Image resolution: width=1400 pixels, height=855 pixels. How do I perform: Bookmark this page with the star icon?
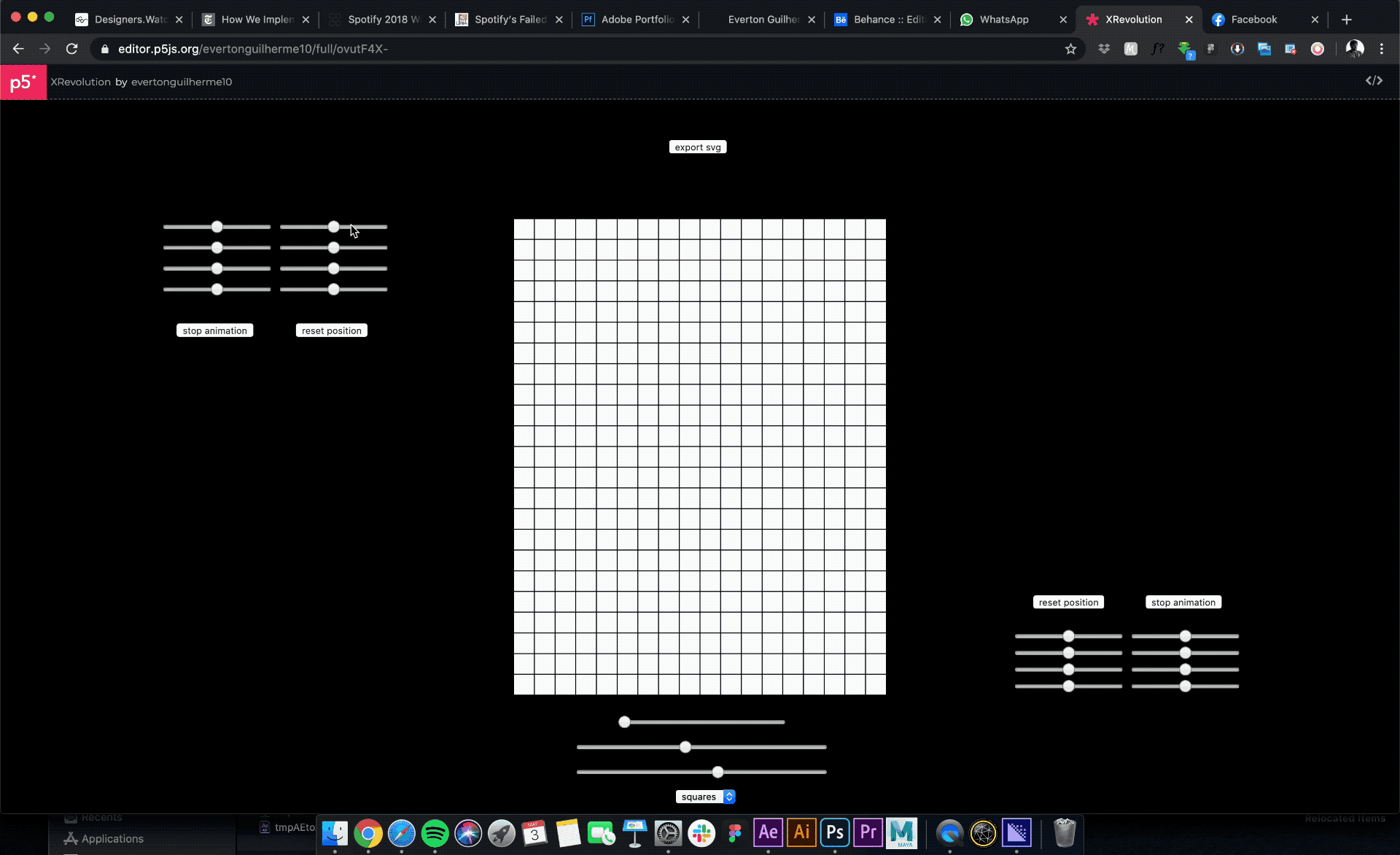click(x=1070, y=49)
